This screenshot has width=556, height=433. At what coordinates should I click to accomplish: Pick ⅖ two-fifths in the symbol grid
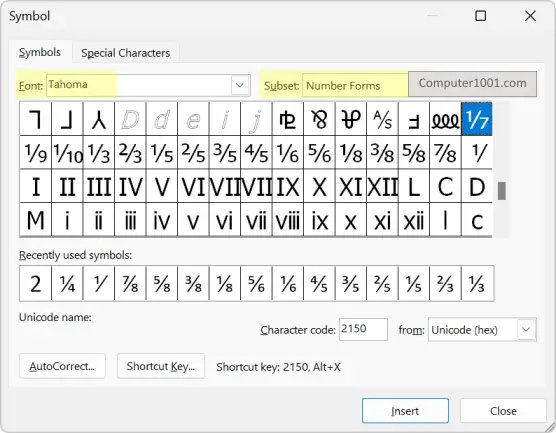193,152
